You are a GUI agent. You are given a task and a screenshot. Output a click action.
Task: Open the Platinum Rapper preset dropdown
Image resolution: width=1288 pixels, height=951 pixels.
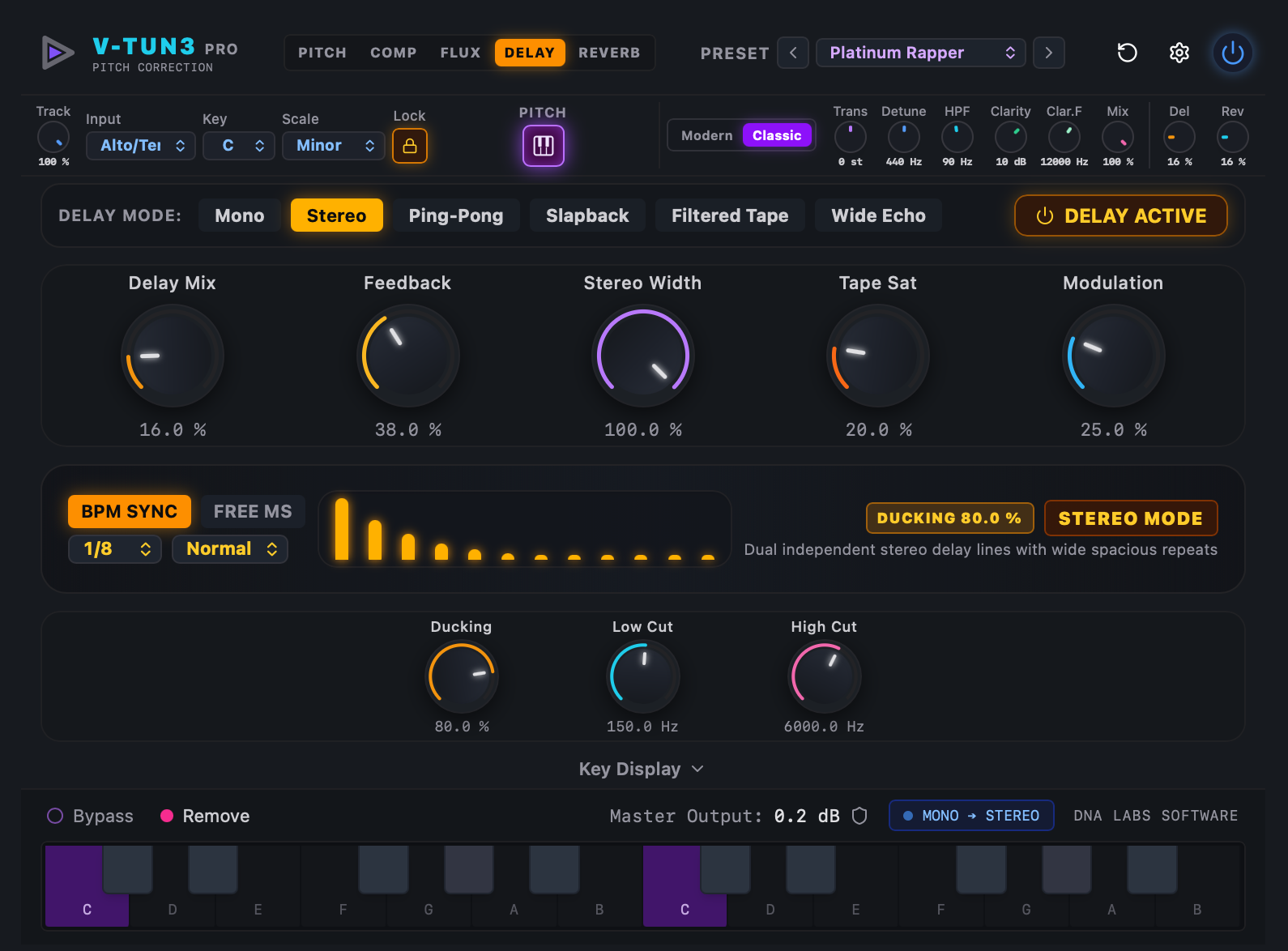tap(921, 53)
